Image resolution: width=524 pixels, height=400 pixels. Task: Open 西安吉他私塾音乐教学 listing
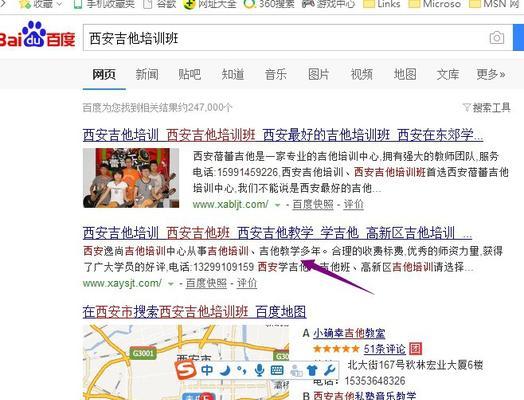tap(364, 396)
